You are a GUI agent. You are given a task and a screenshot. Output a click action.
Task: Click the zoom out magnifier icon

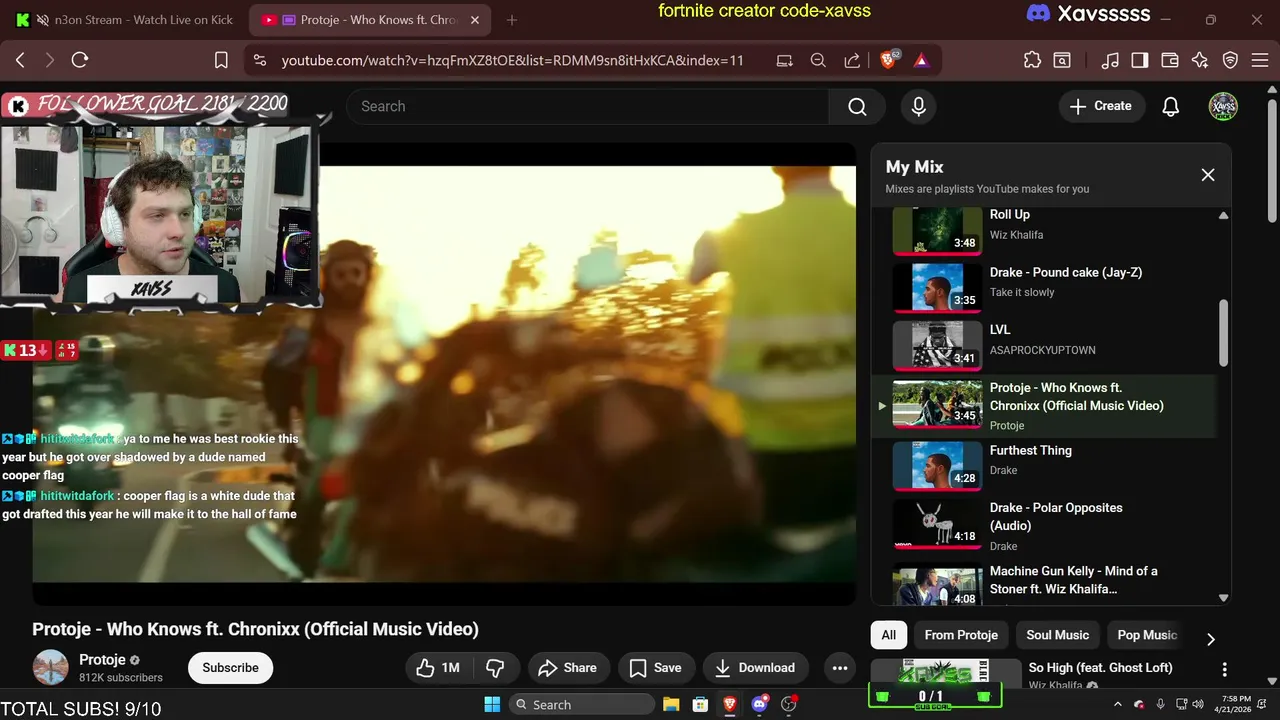[x=818, y=60]
